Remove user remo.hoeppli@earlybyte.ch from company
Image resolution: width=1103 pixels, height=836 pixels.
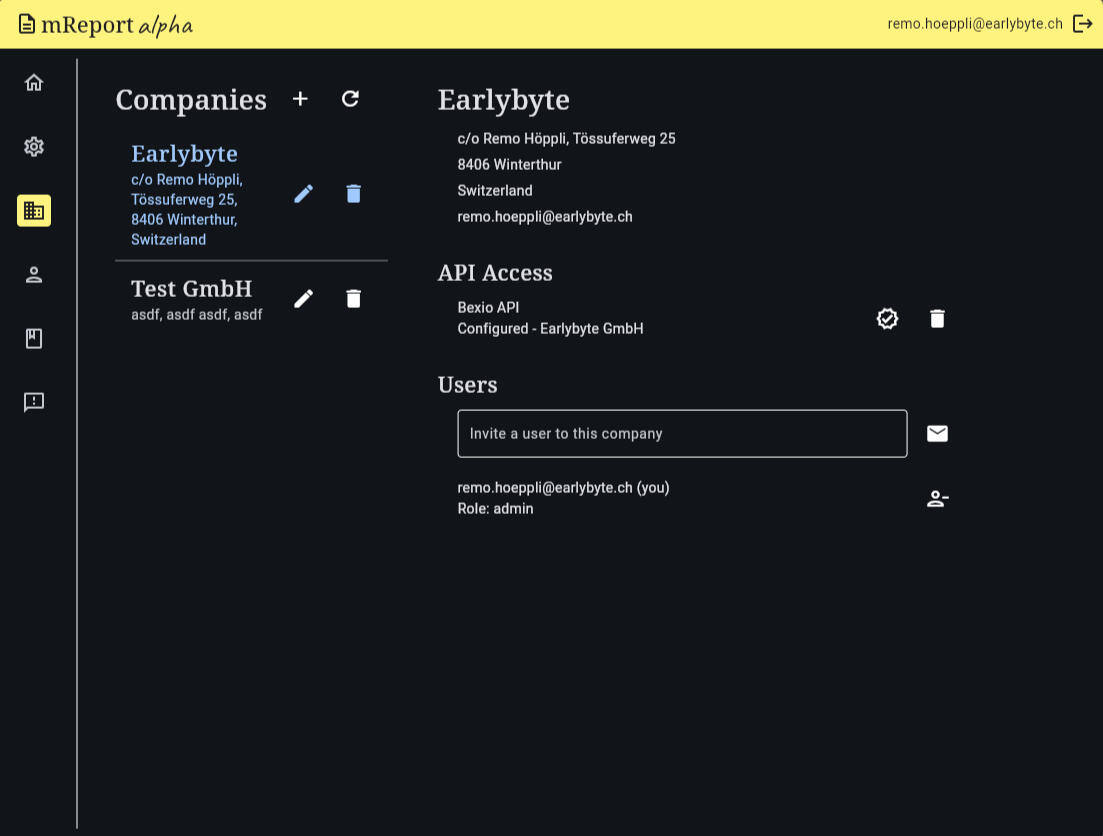937,498
